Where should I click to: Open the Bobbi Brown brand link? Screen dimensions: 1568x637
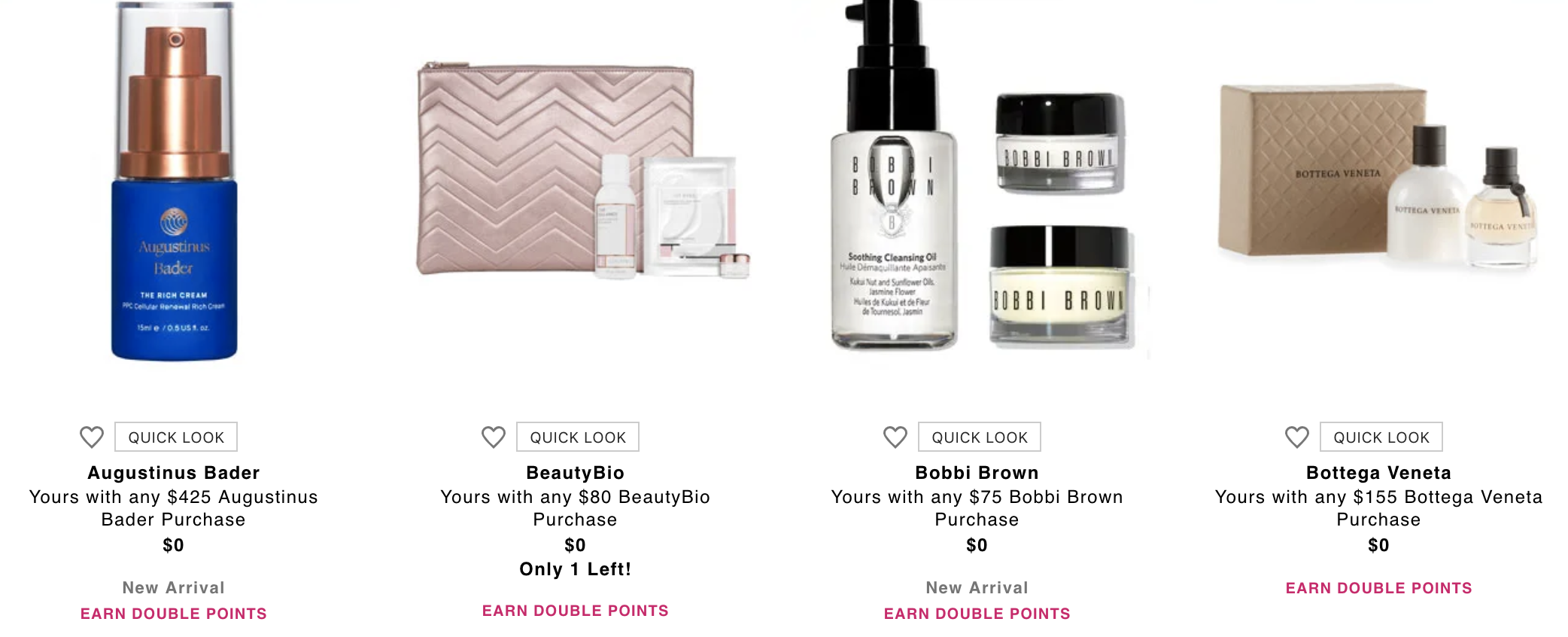click(977, 473)
